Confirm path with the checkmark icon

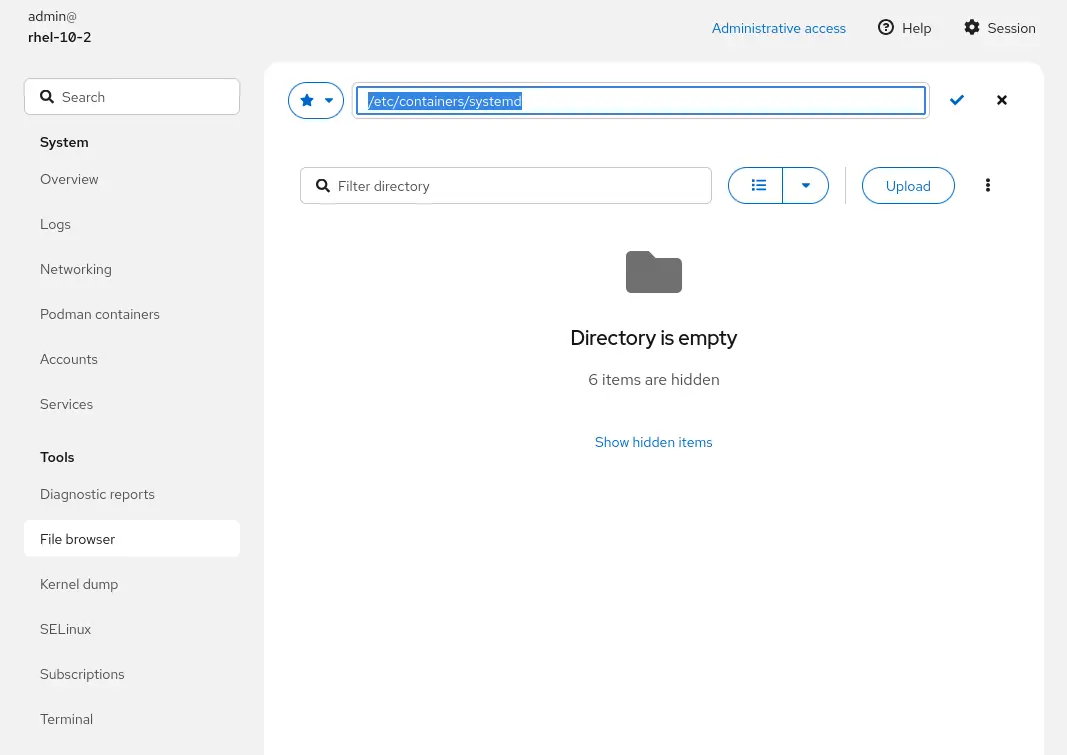pos(957,100)
